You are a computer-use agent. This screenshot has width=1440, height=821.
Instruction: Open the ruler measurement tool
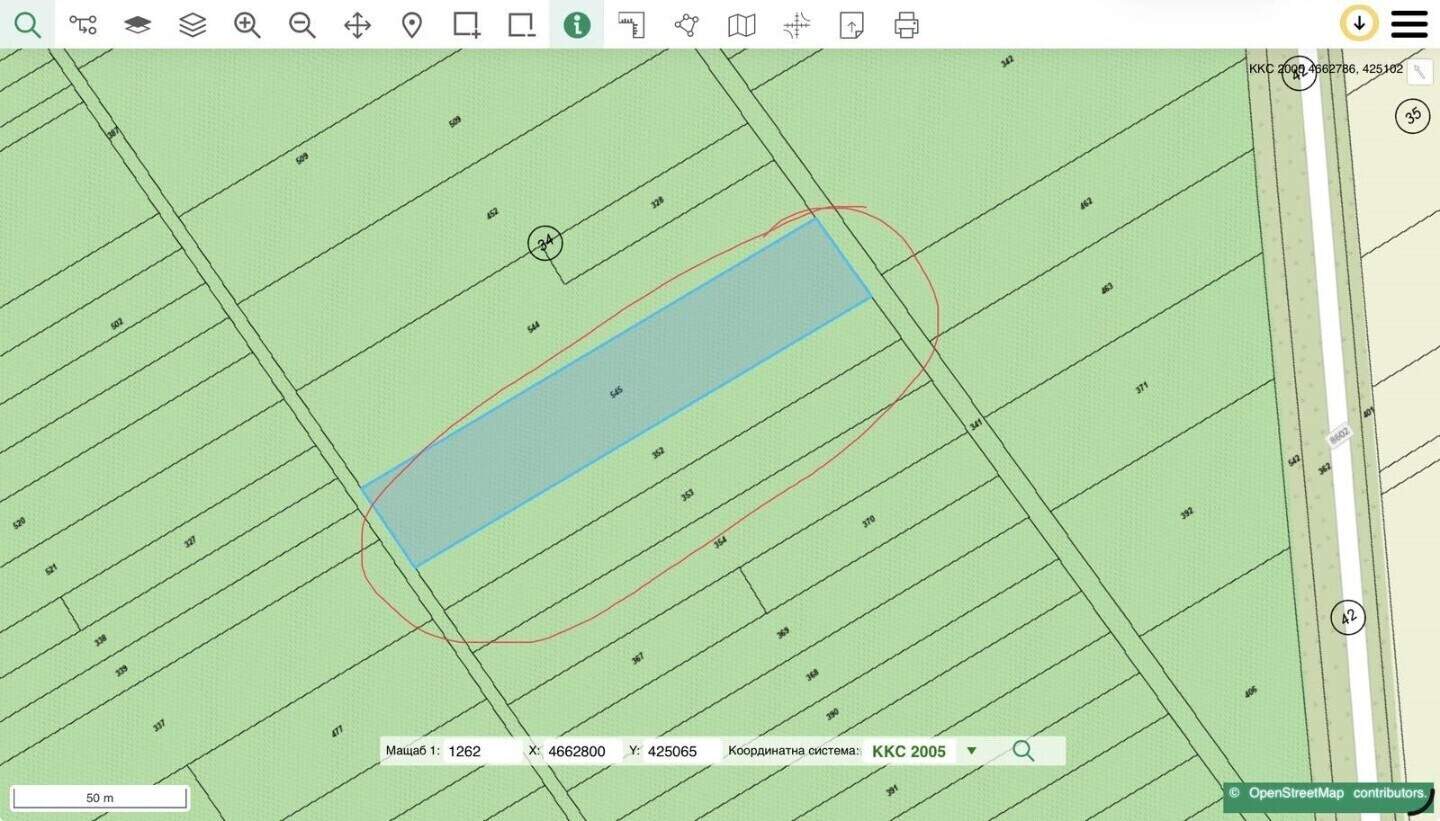click(632, 25)
